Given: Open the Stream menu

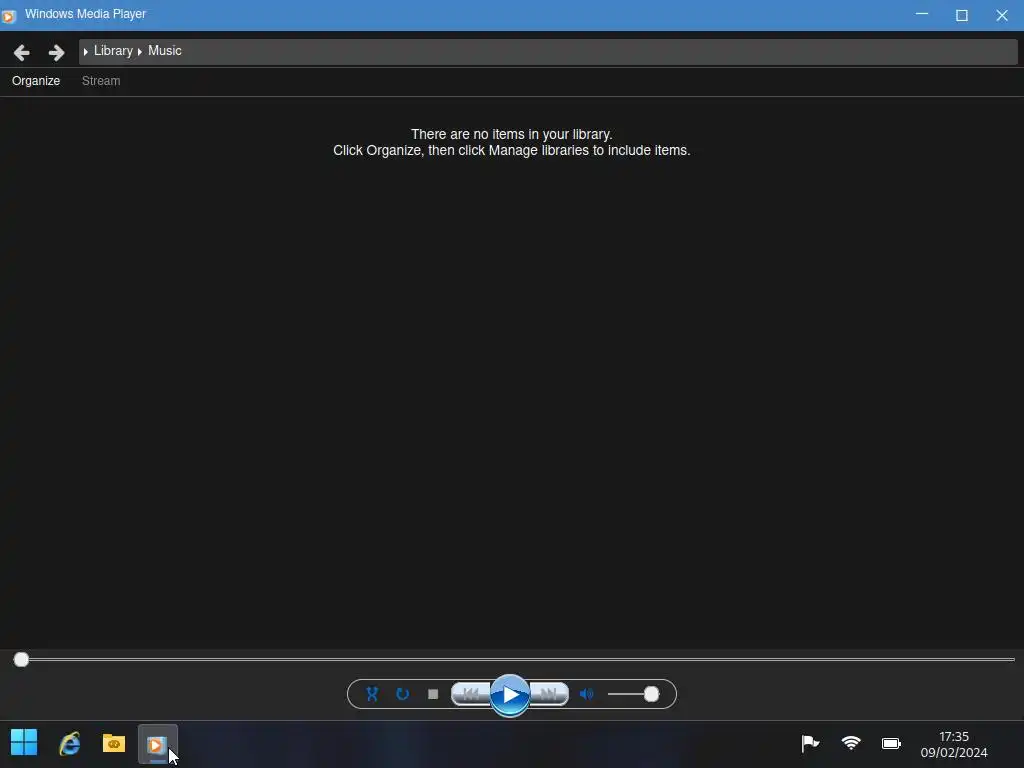Looking at the screenshot, I should 101,81.
